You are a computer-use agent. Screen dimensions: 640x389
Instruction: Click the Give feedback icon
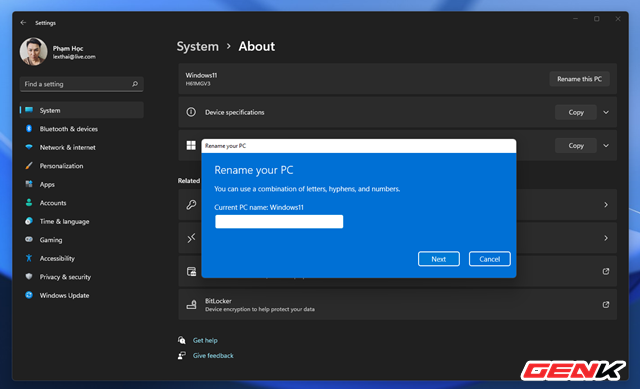(182, 356)
